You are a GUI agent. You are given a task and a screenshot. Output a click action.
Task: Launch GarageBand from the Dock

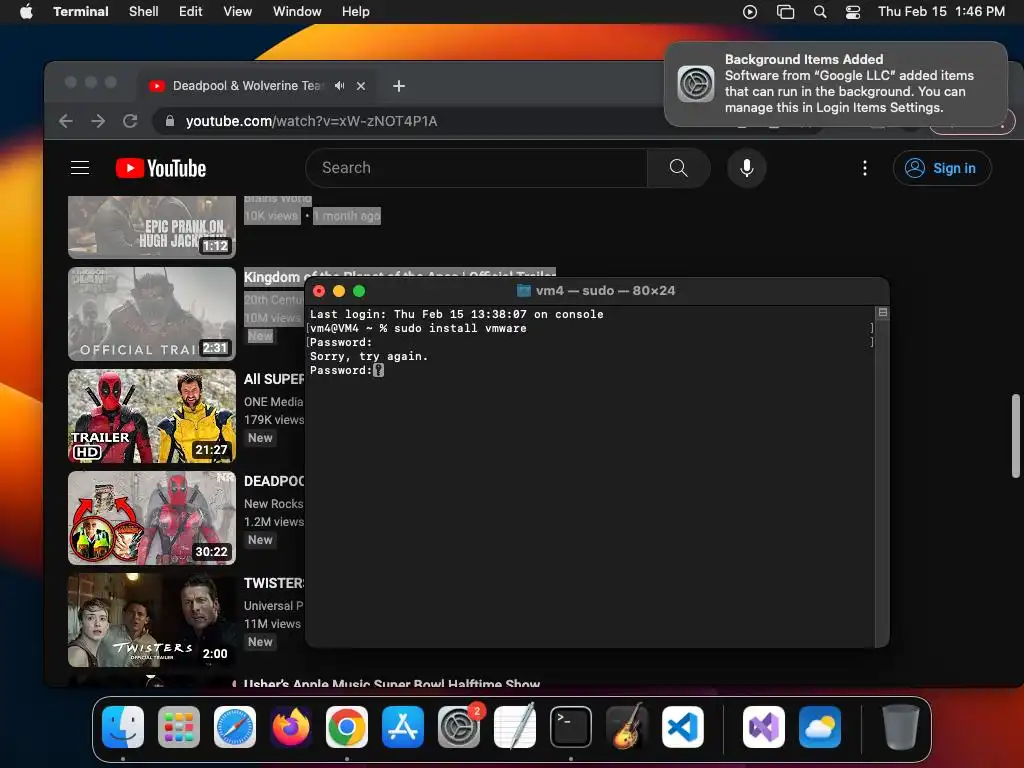point(627,727)
